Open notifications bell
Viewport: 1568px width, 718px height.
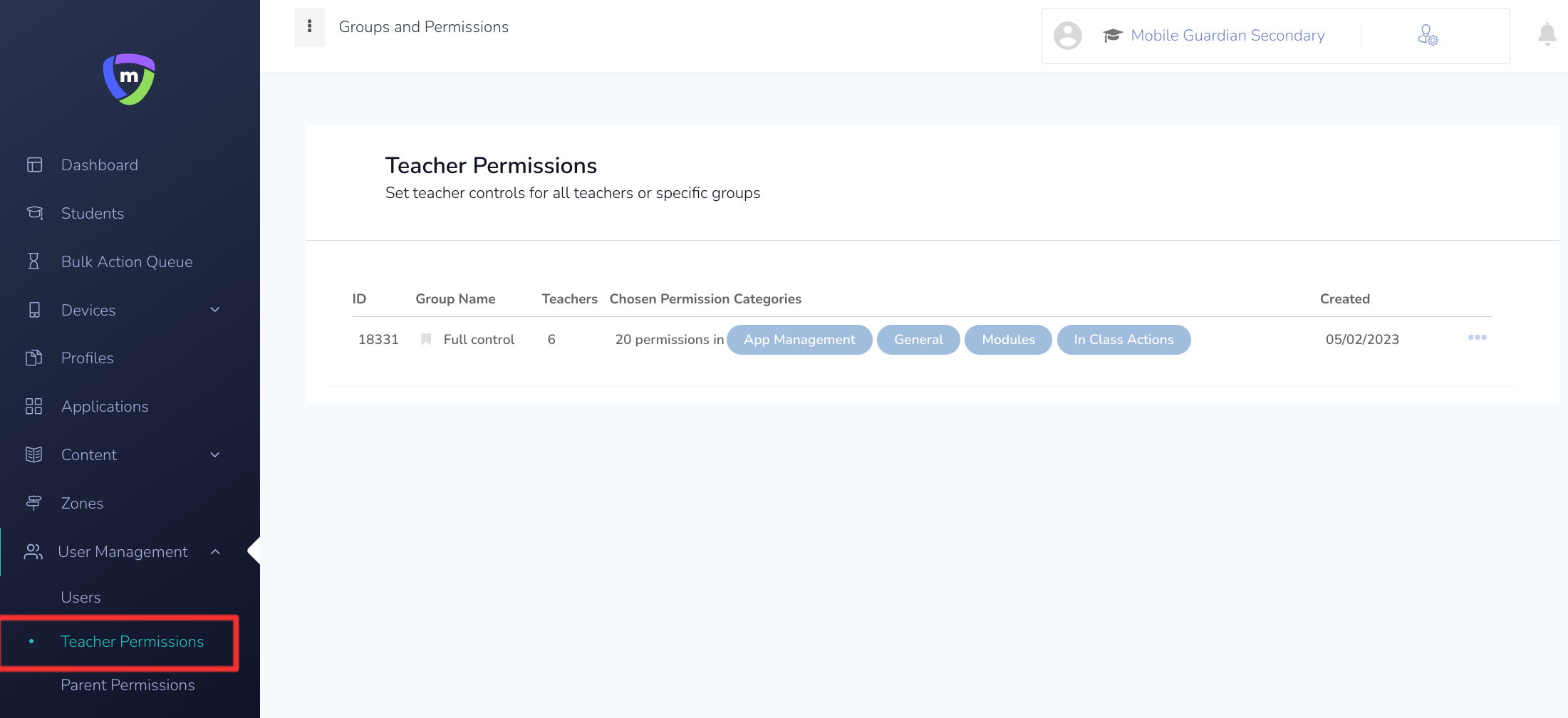1547,34
